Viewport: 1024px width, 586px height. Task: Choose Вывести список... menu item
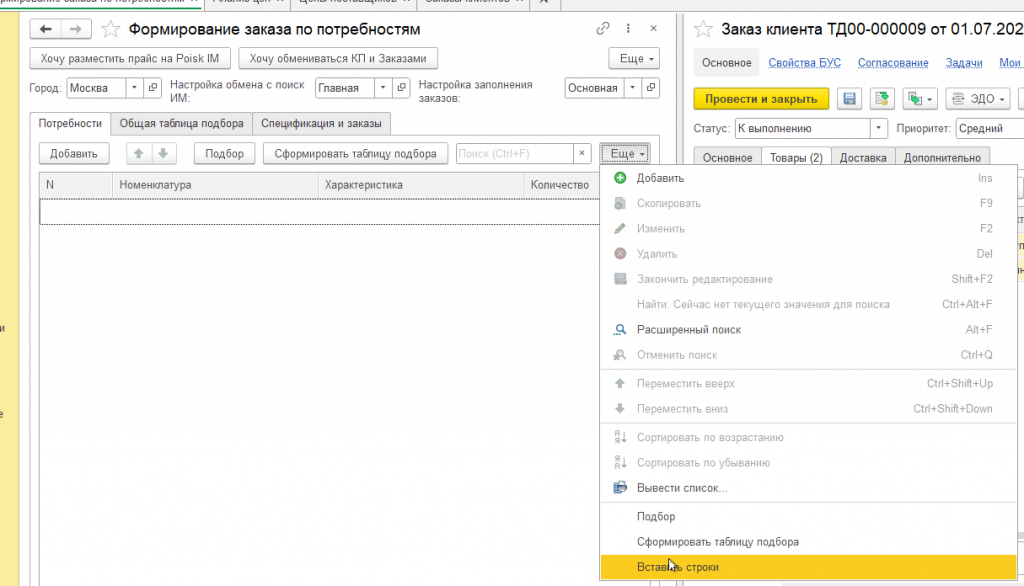click(808, 488)
